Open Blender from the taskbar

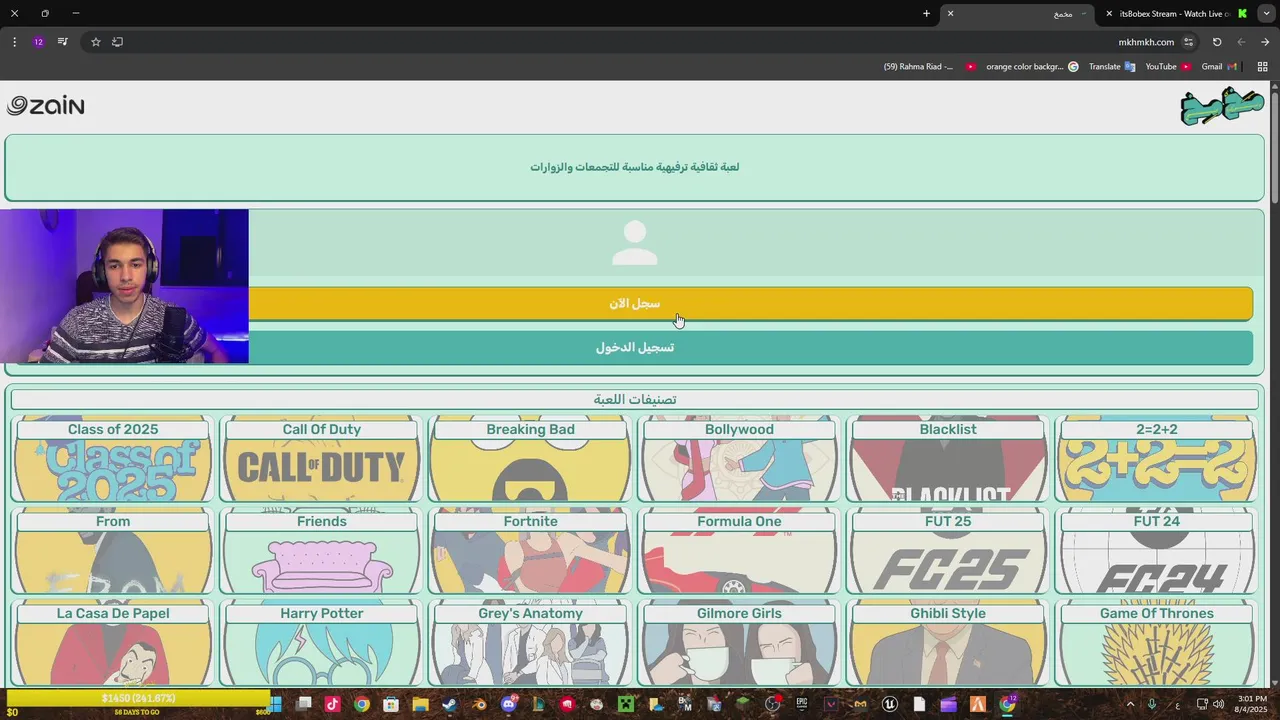click(479, 705)
